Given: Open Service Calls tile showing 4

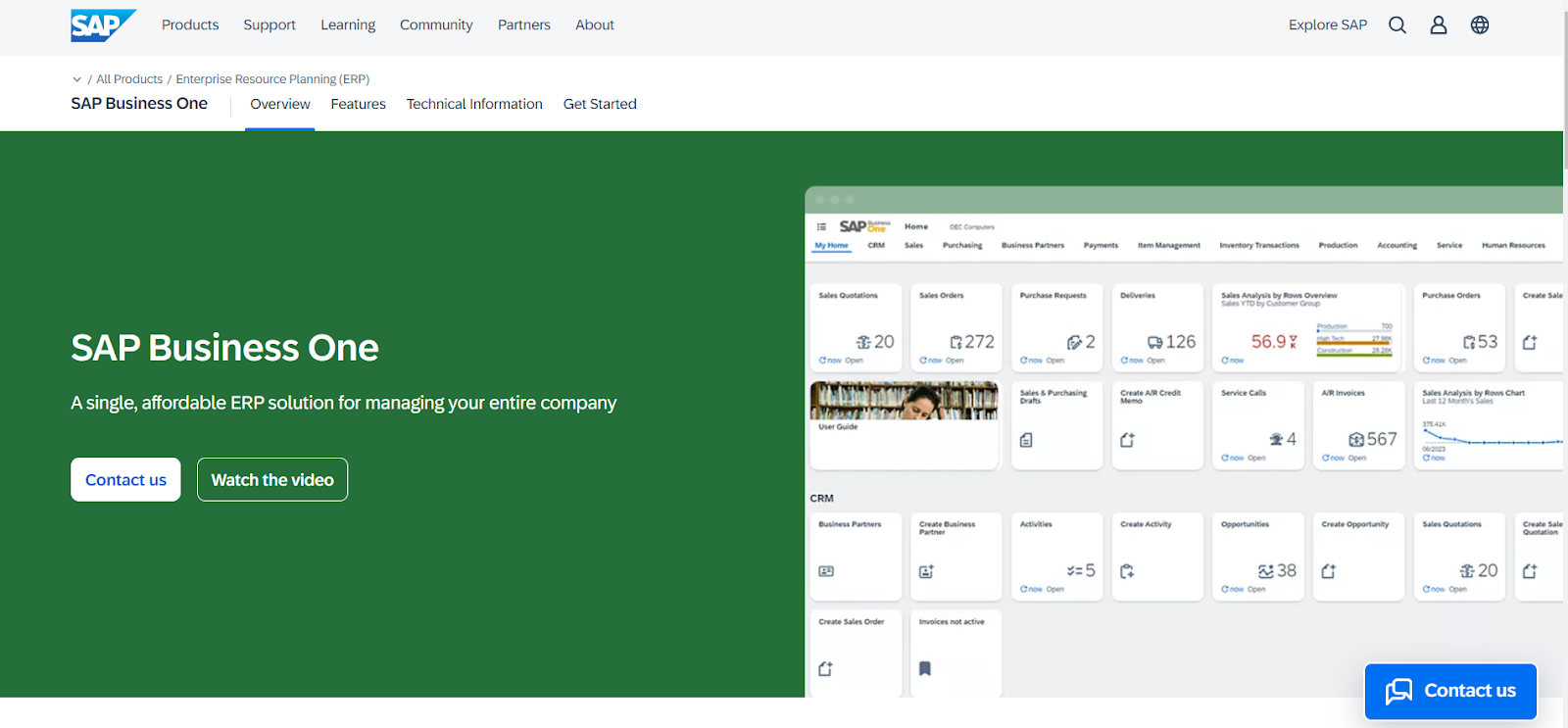Looking at the screenshot, I should (1258, 425).
